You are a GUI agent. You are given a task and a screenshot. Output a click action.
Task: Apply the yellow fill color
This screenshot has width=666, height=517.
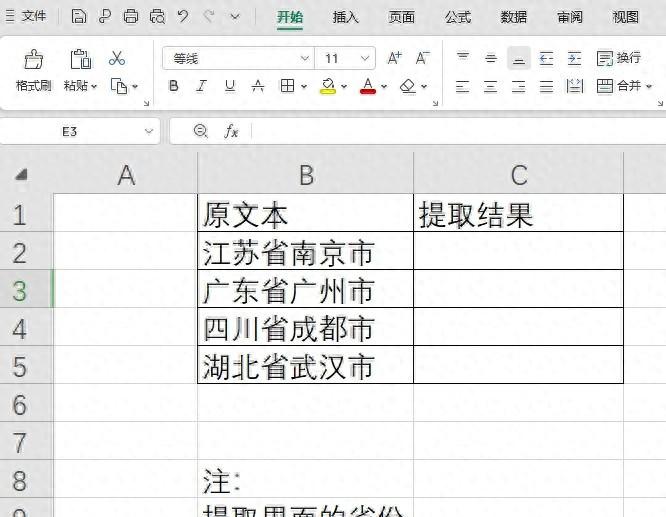[x=327, y=86]
